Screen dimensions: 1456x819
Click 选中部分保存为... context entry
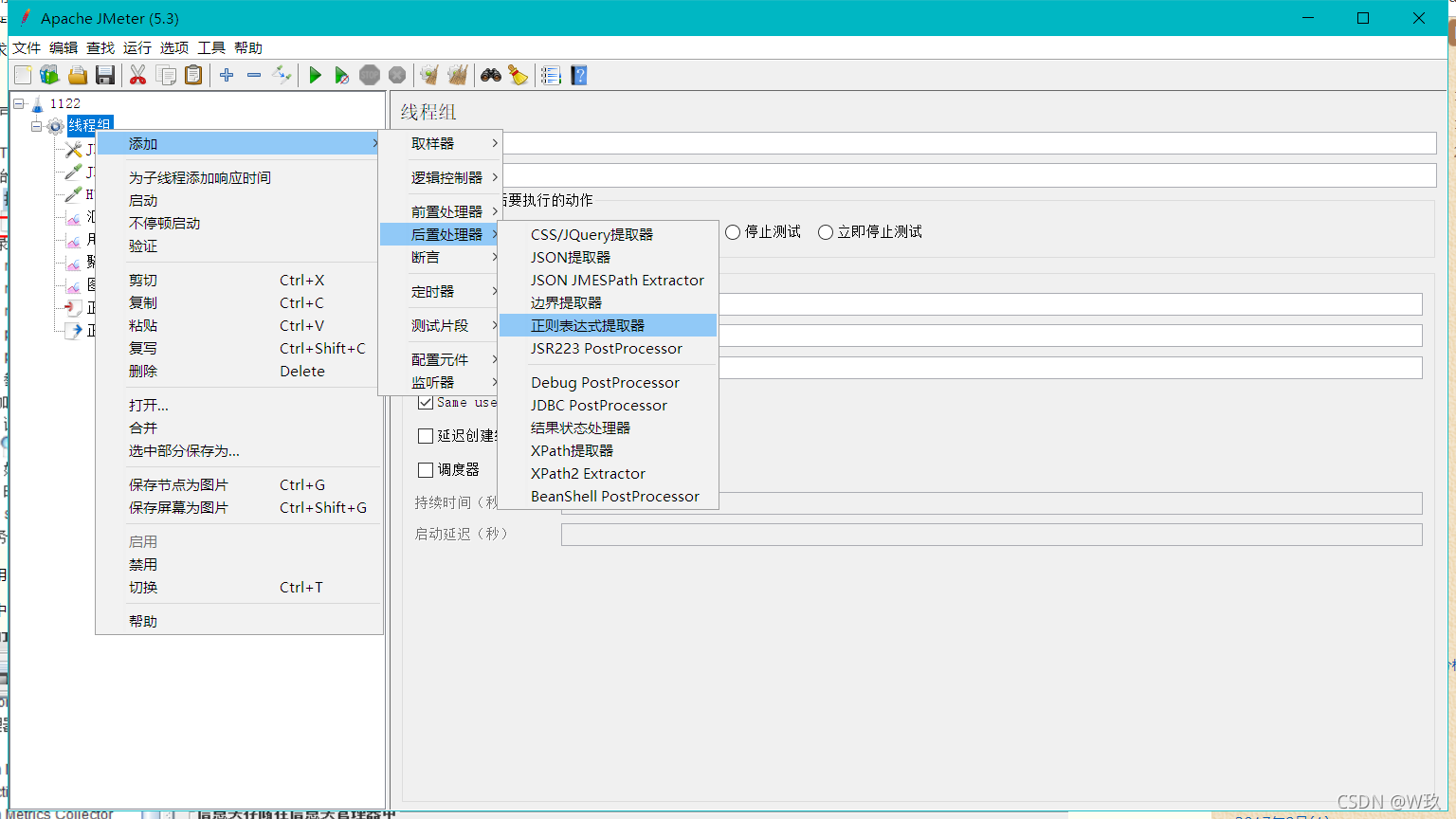point(239,450)
